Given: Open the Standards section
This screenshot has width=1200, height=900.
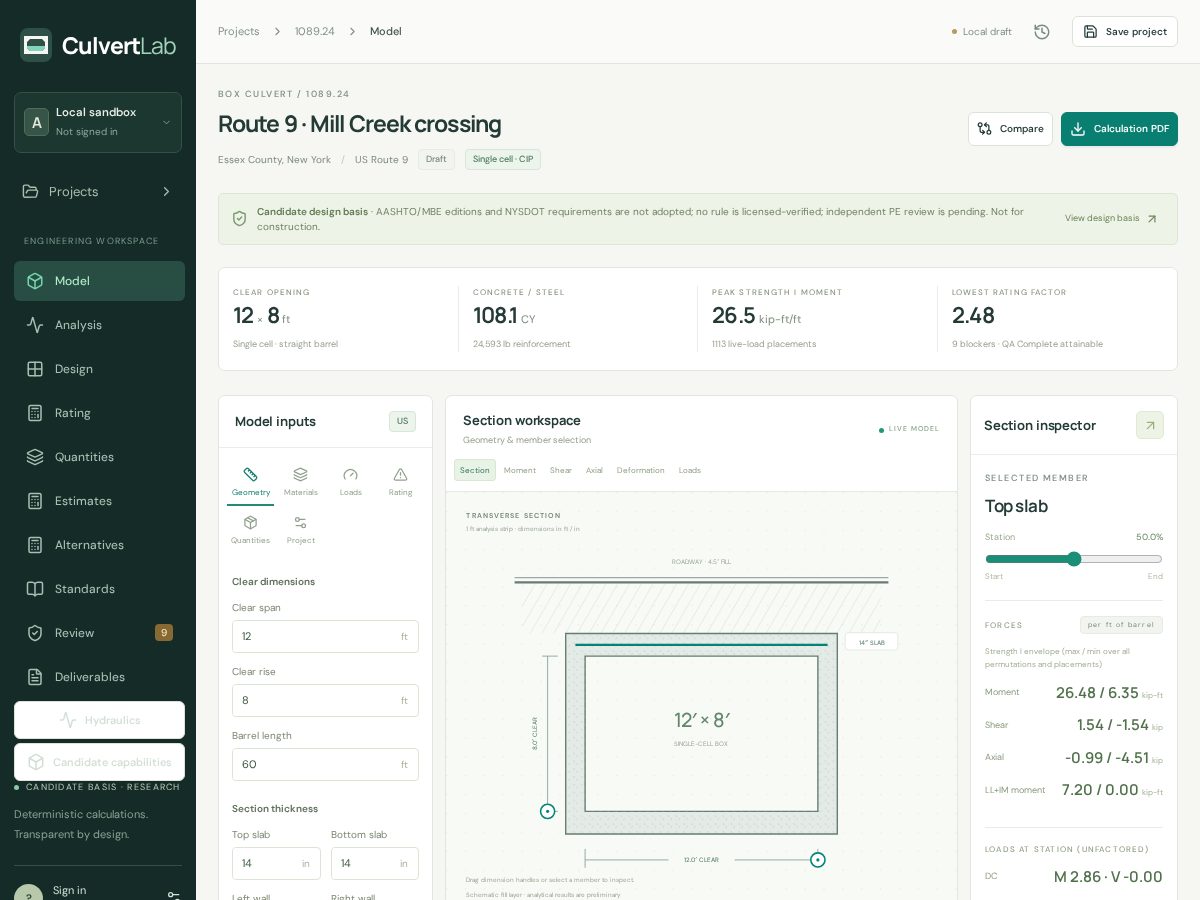Looking at the screenshot, I should click(99, 589).
